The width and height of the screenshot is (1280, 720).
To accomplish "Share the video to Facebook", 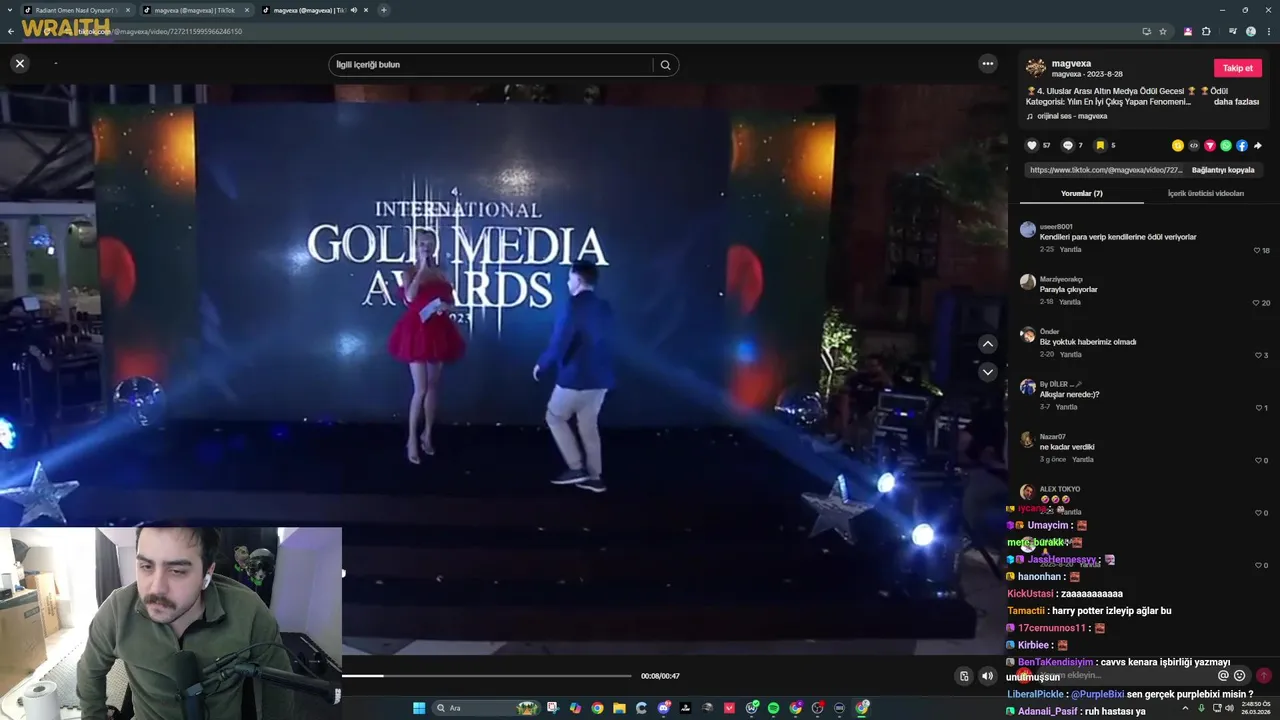I will point(1242,145).
